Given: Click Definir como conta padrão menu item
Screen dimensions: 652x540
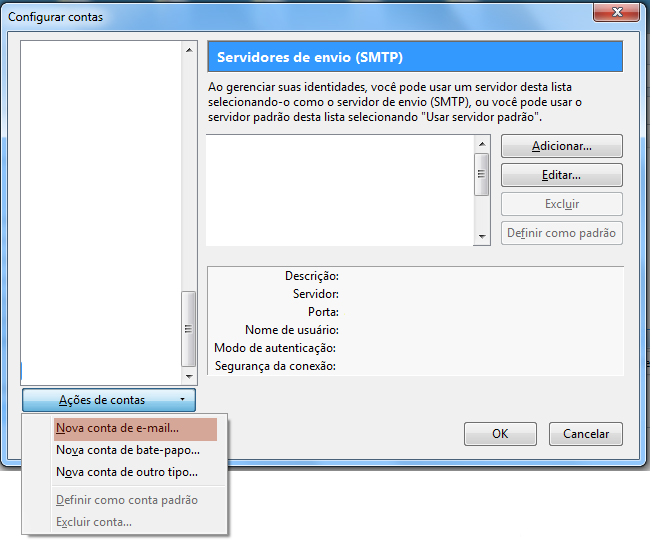Looking at the screenshot, I should [127, 500].
